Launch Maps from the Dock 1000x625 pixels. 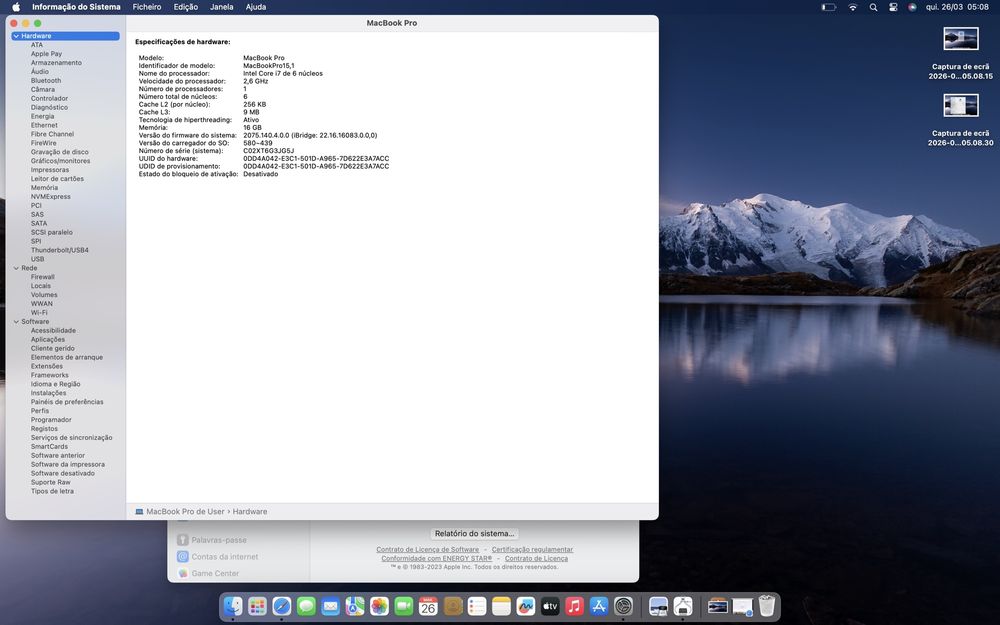click(355, 606)
